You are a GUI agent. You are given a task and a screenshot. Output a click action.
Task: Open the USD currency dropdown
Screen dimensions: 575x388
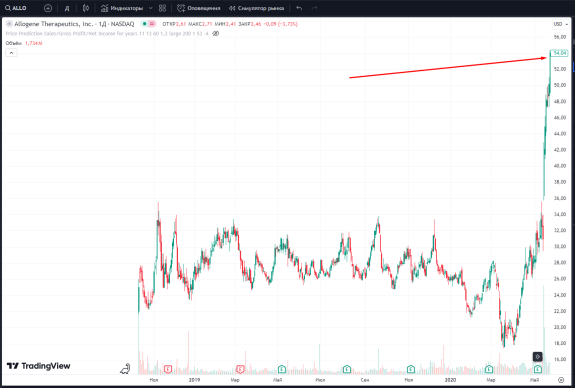561,24
